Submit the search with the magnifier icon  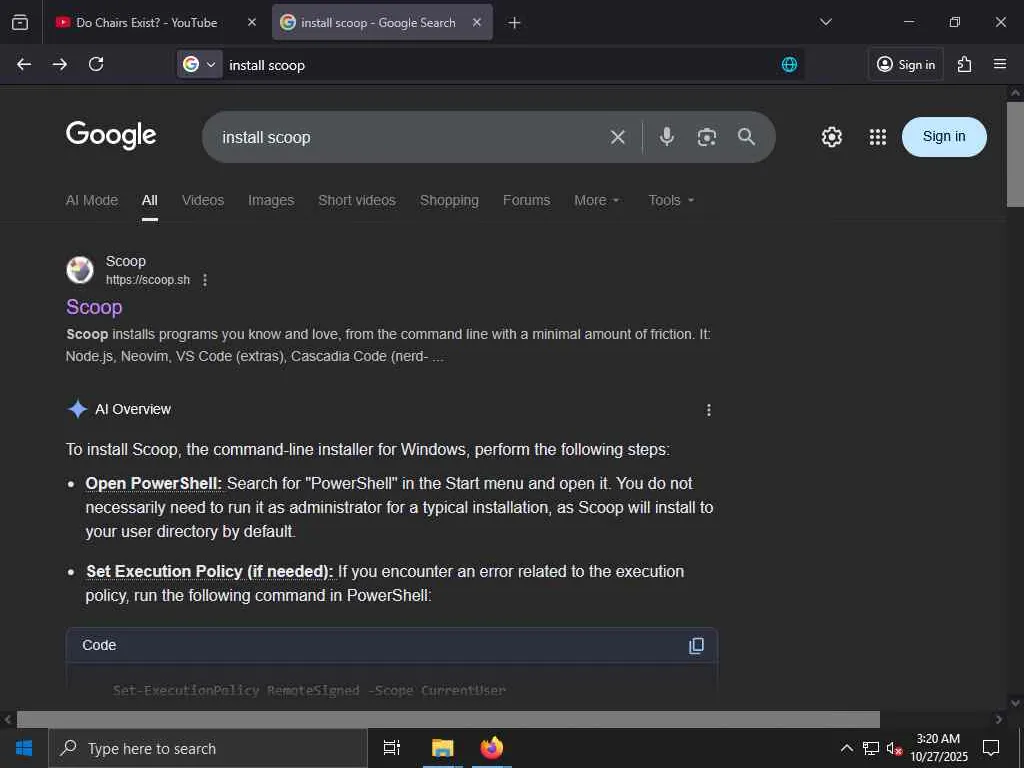(x=746, y=136)
